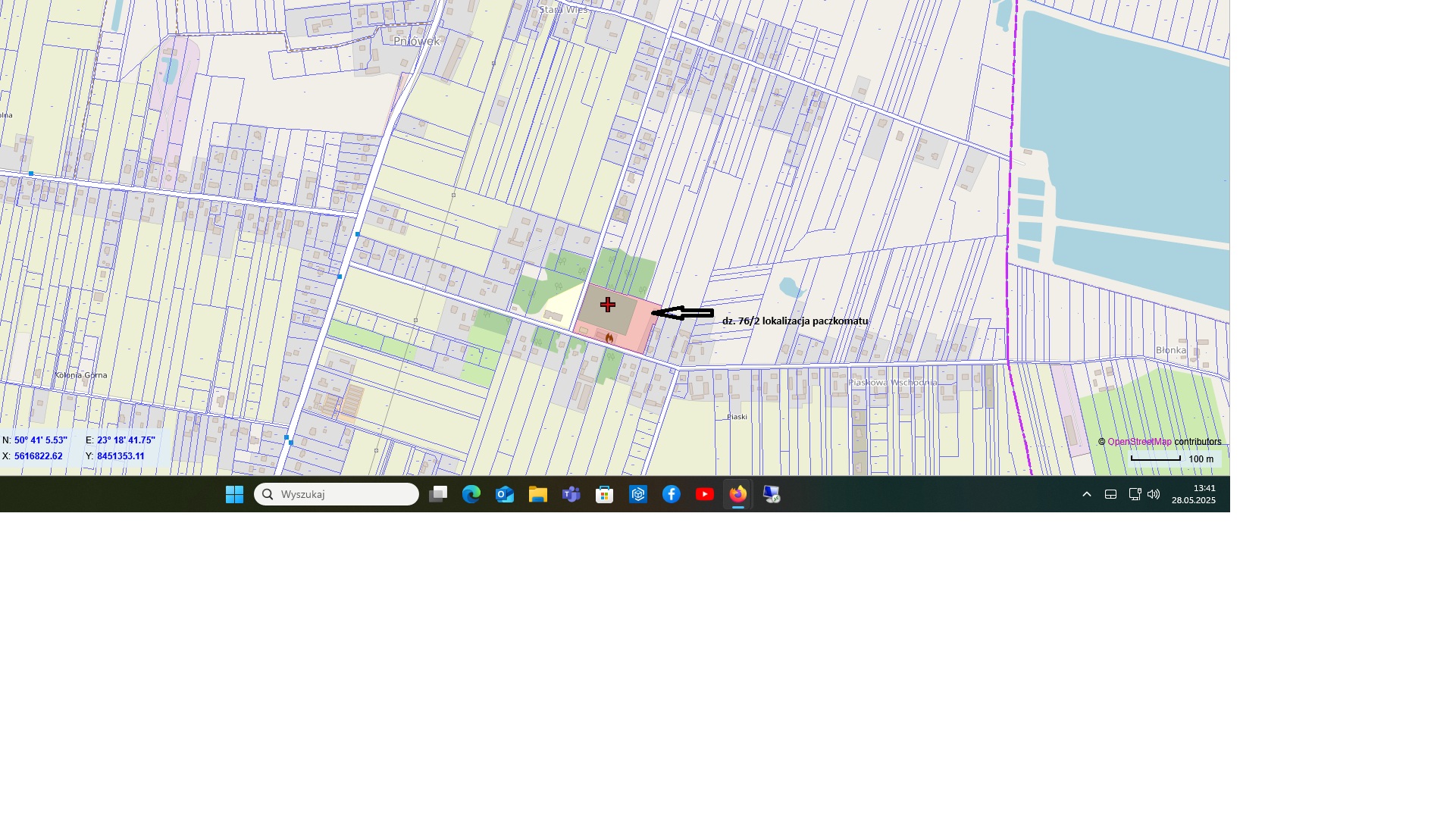
Task: Open the Facebook taskbar shortcut
Action: [672, 495]
